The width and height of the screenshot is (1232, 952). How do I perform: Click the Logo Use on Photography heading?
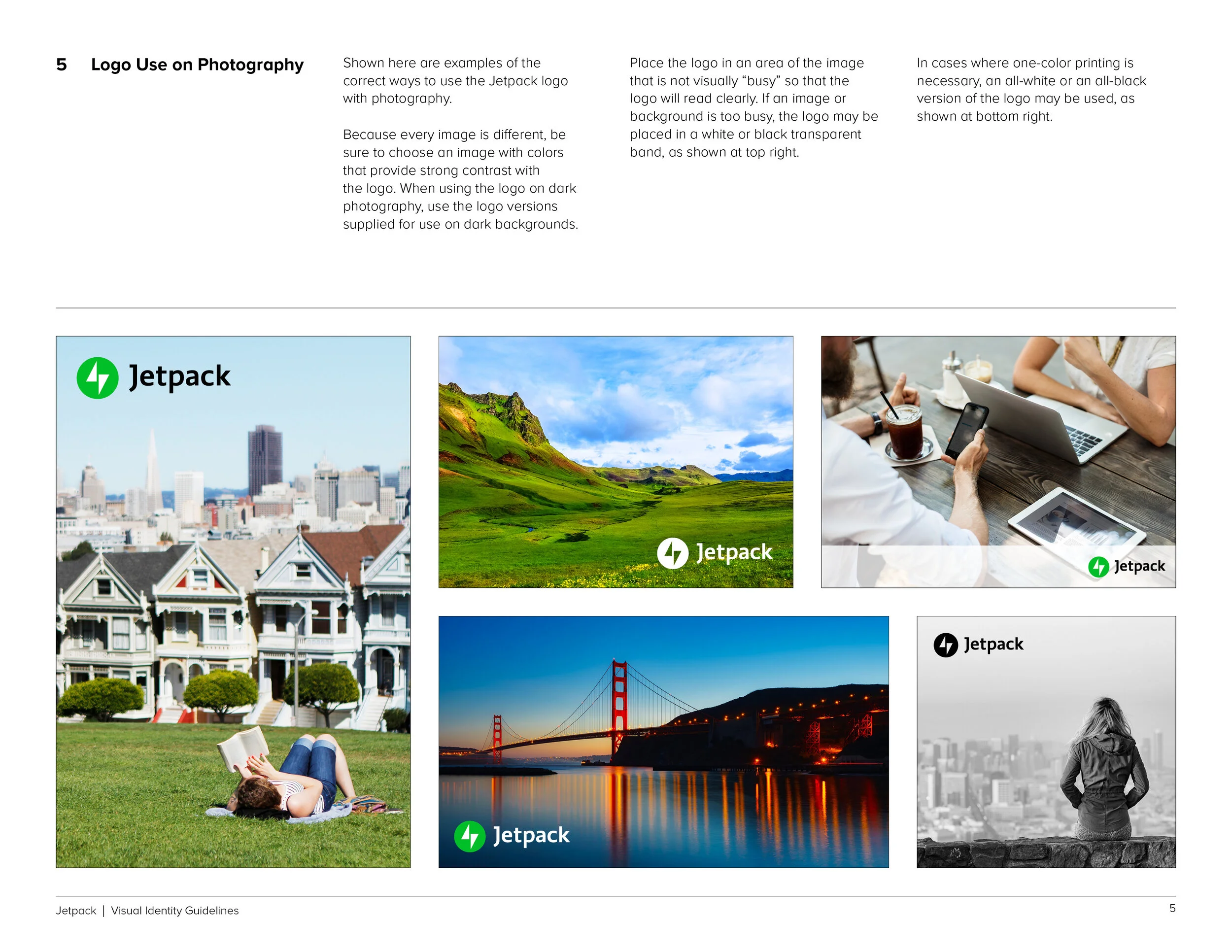(197, 65)
